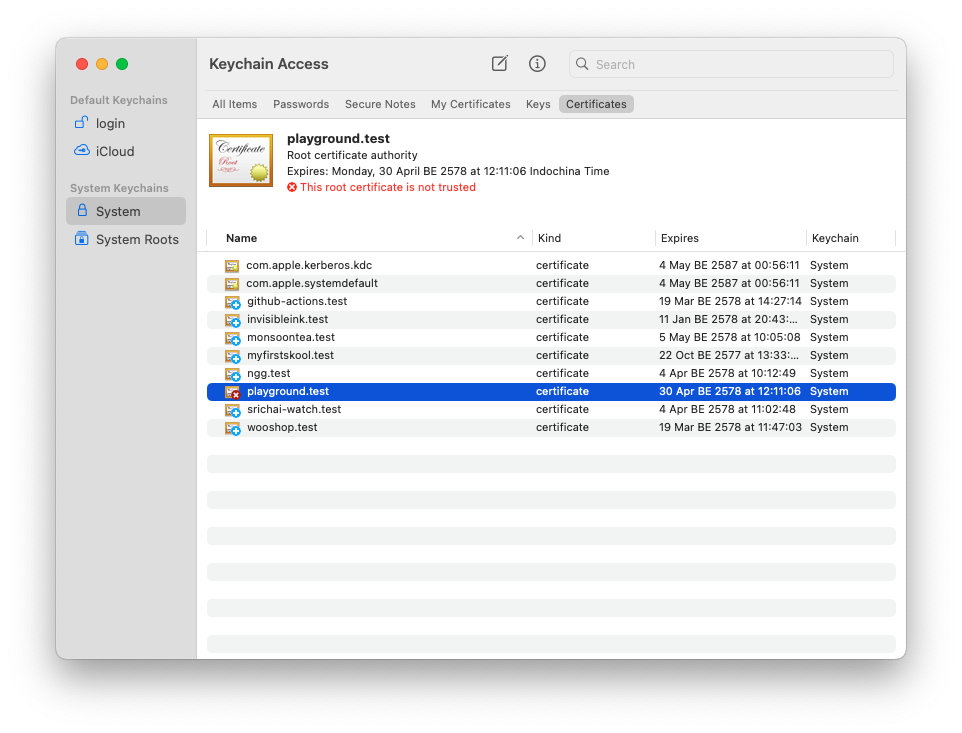
Task: Select the login keychain lock icon
Action: 82,123
